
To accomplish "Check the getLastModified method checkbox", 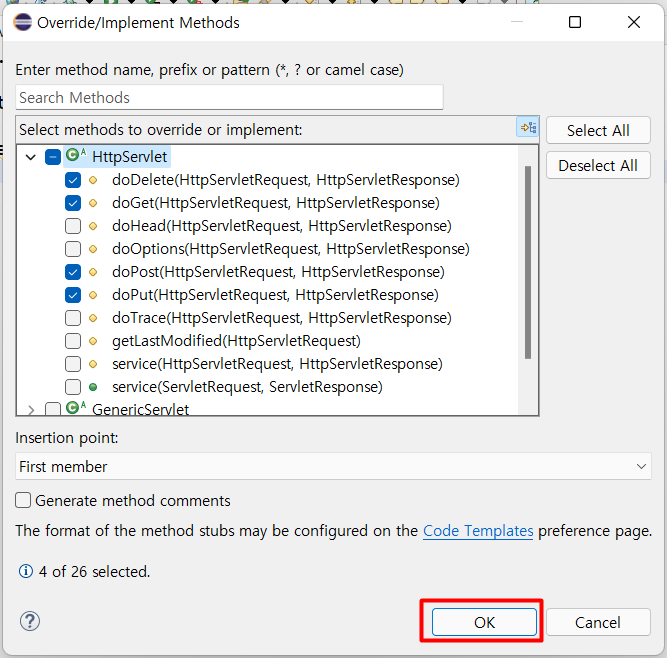I will 73,341.
